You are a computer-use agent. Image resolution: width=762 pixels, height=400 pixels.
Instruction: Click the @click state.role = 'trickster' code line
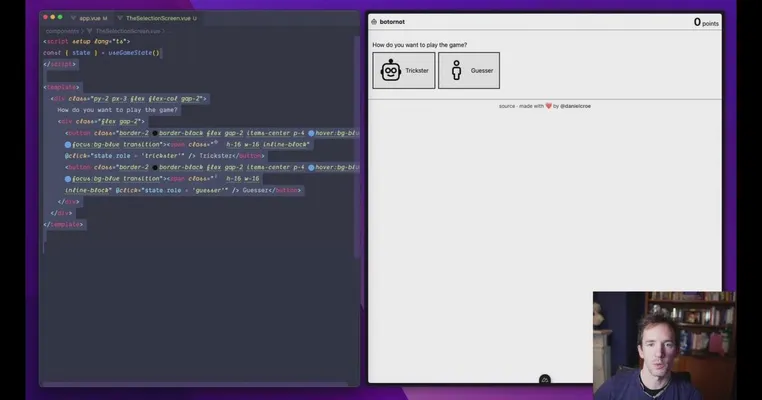(x=165, y=156)
